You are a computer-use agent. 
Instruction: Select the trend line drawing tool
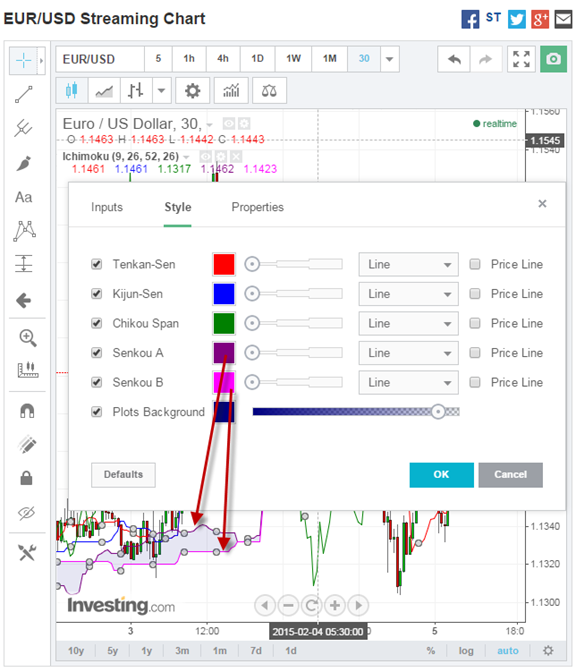pyautogui.click(x=24, y=95)
